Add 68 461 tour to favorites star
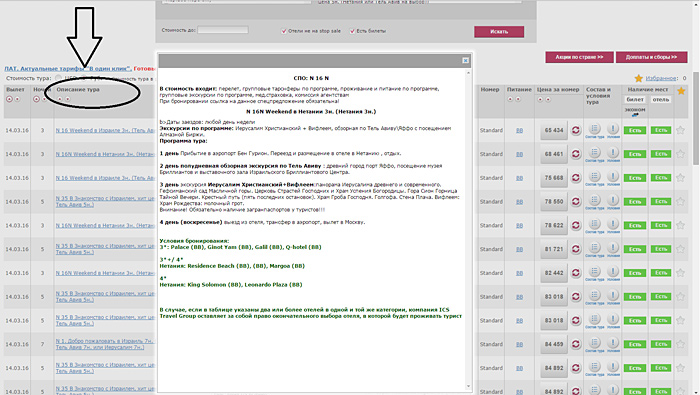Image resolution: width=700 pixels, height=395 pixels. [x=680, y=154]
